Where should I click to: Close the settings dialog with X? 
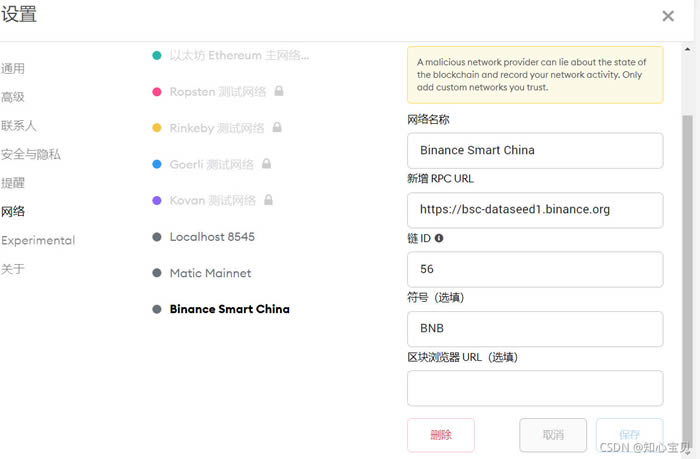tap(668, 16)
